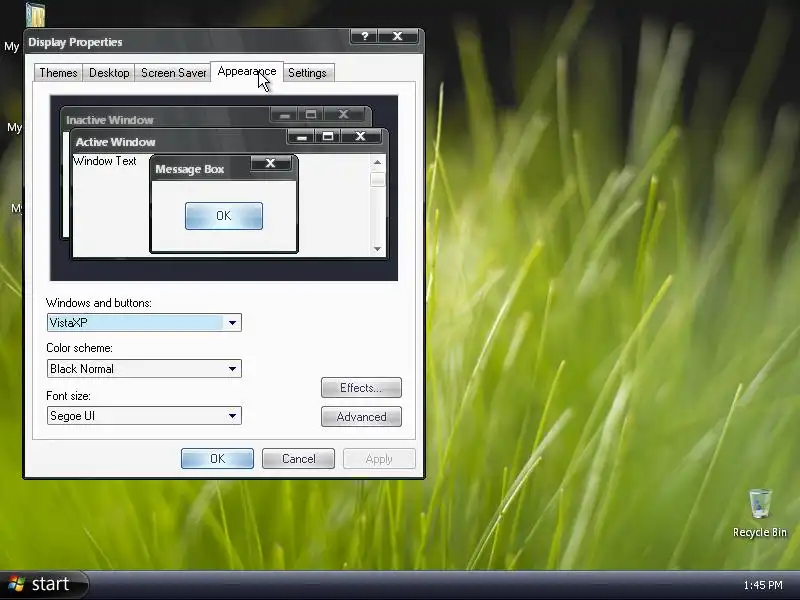Image resolution: width=800 pixels, height=600 pixels.
Task: Click the preview scrollbar up arrow
Action: coord(378,162)
